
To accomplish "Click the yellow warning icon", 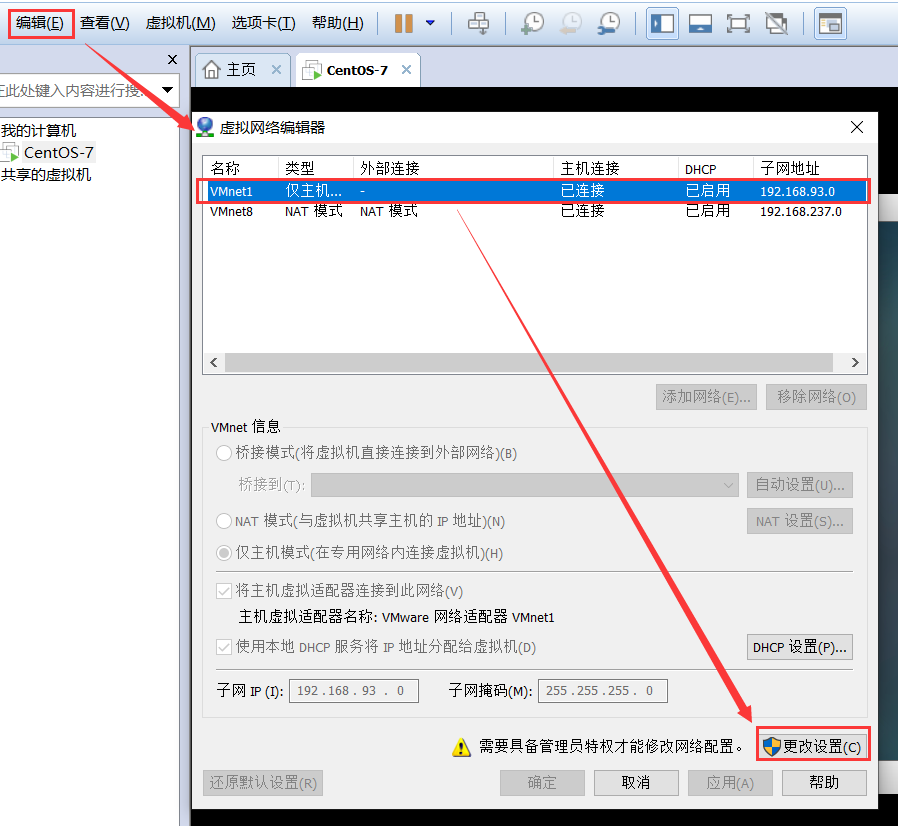I will [x=461, y=747].
